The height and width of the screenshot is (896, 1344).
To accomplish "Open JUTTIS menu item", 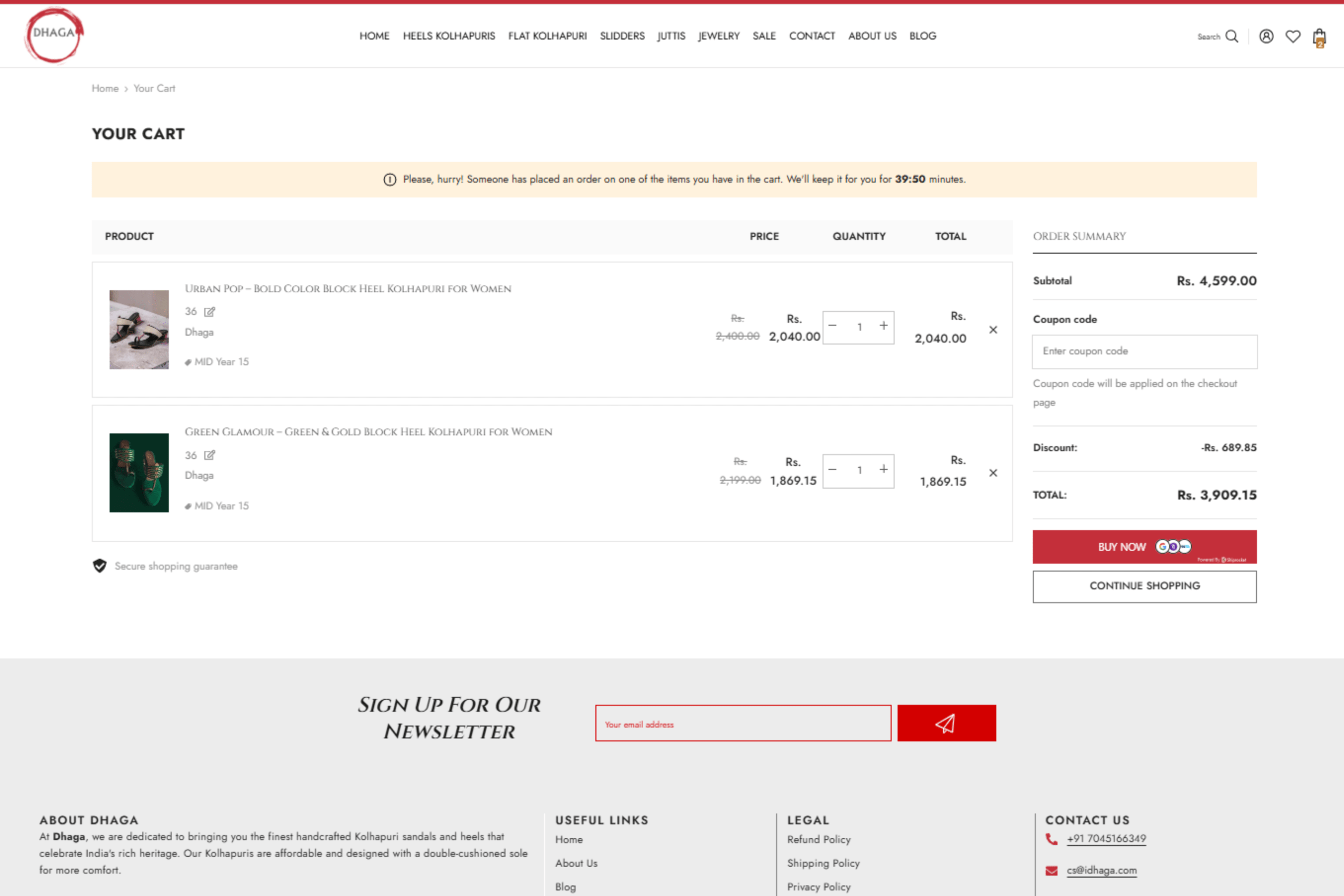I will click(x=671, y=36).
